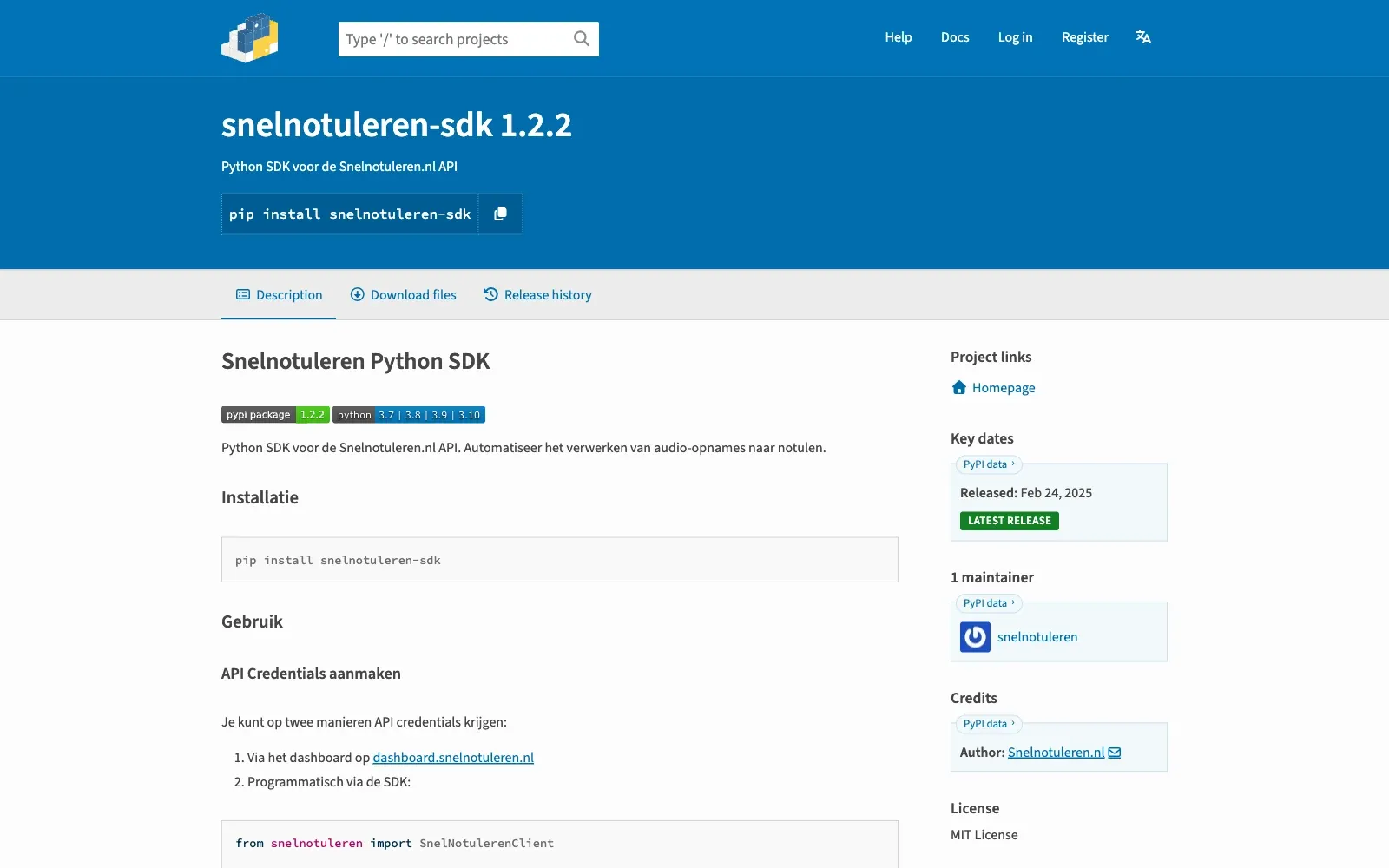Expand PyPI data under Credits

(x=989, y=724)
